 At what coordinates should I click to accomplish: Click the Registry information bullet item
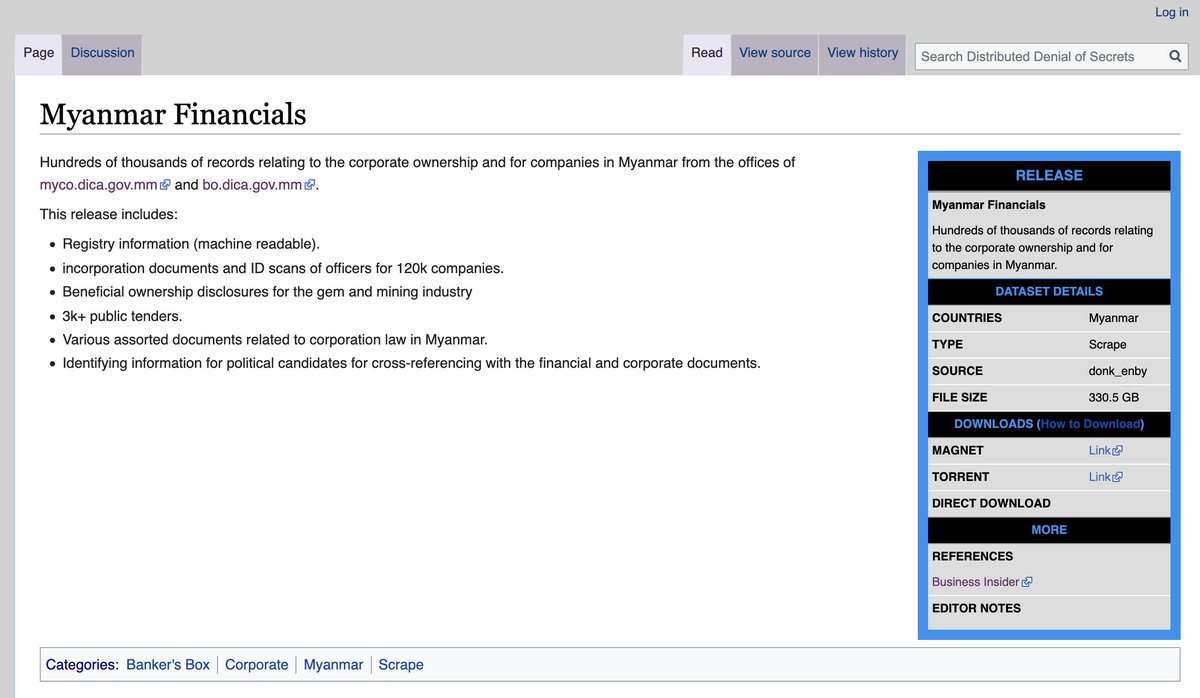pyautogui.click(x=191, y=244)
